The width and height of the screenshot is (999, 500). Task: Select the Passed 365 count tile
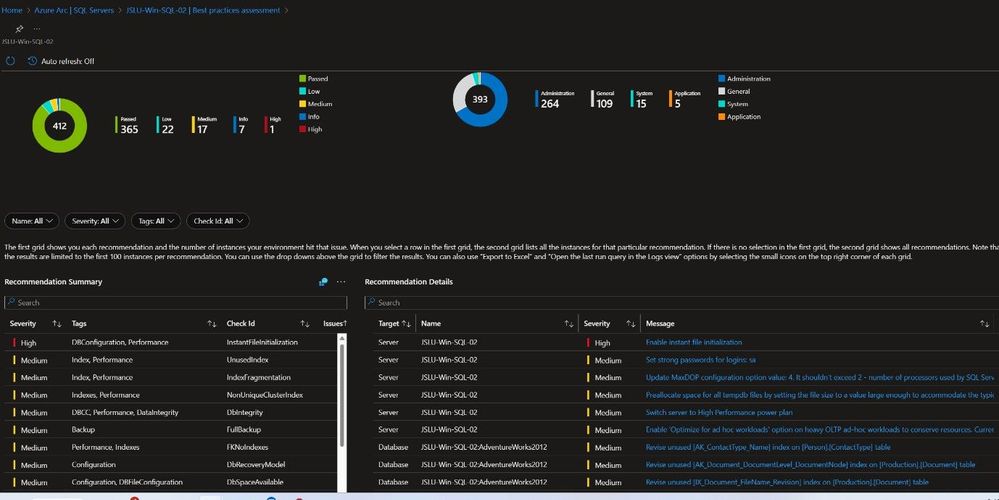[x=127, y=125]
